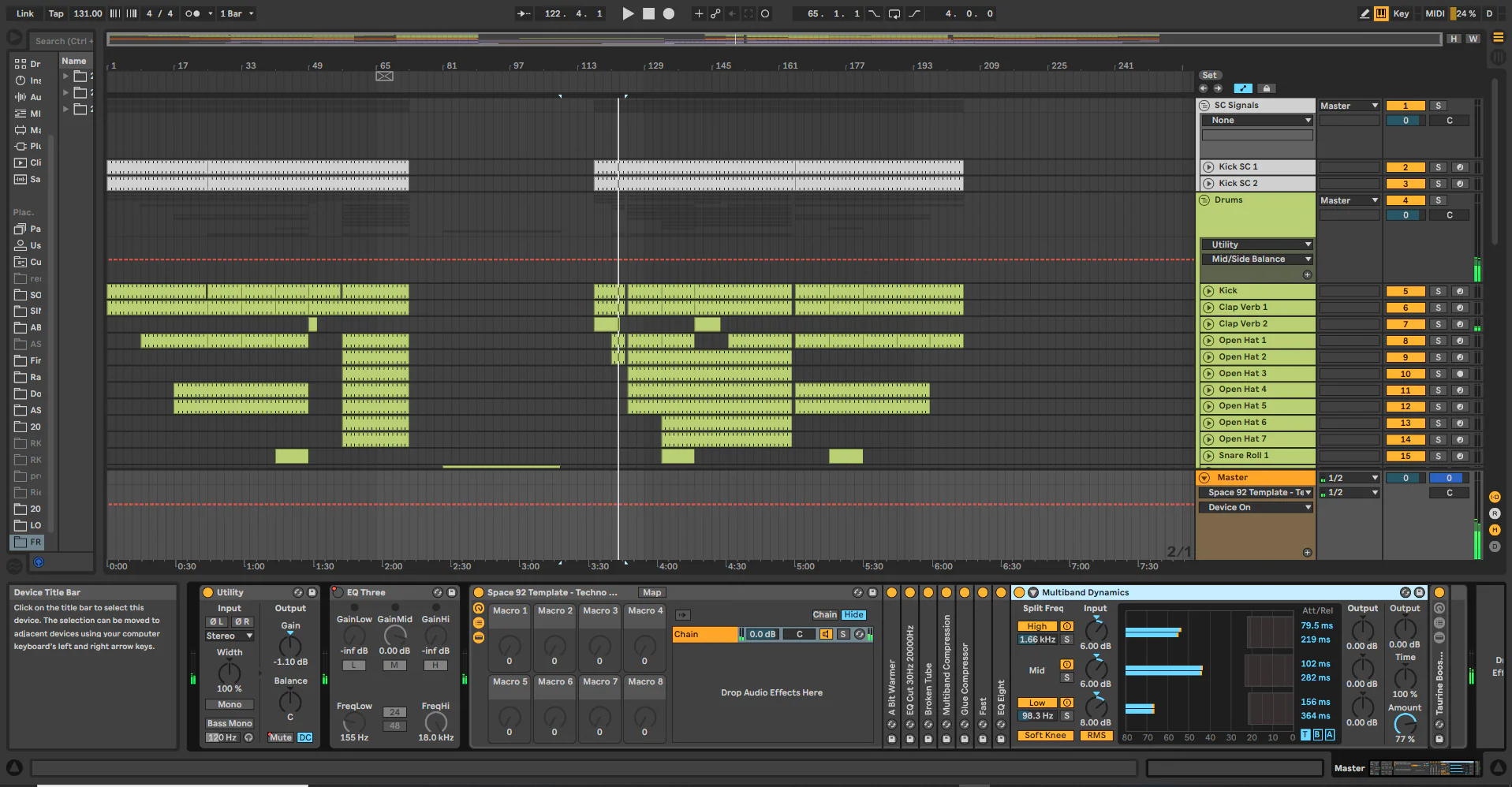
Task: Deactivate Clap Verb 1 track activator
Action: (x=1406, y=308)
